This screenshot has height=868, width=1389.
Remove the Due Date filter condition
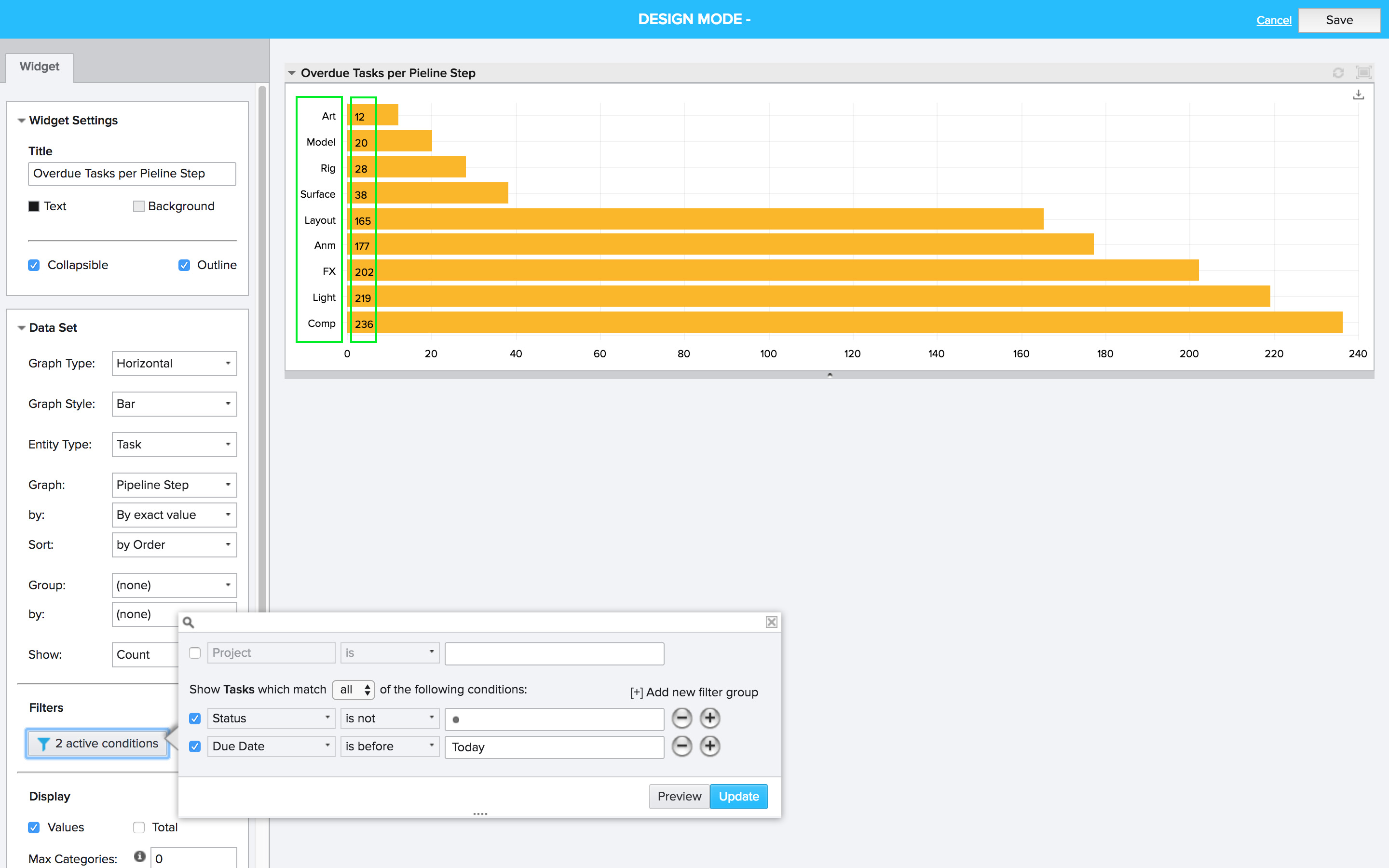coord(681,746)
